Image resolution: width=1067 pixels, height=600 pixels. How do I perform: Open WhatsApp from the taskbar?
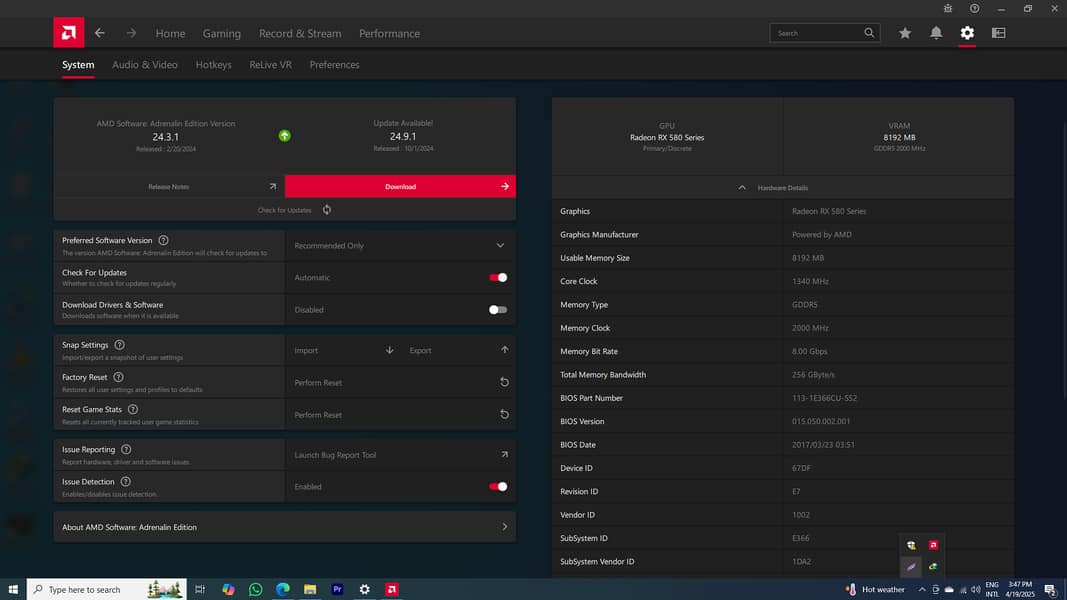point(255,589)
